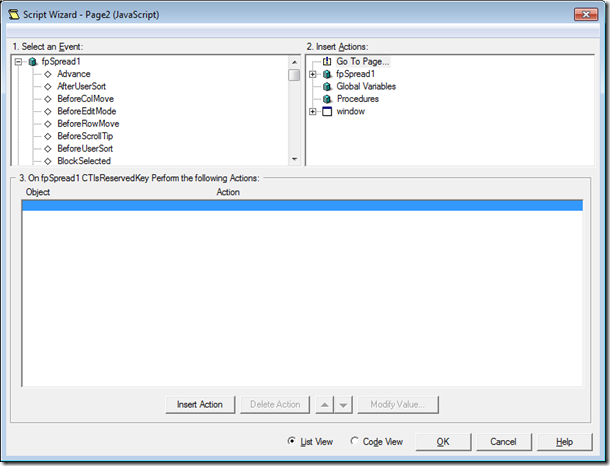This screenshot has width=610, height=466.
Task: Choose the List View radio button
Action: pyautogui.click(x=291, y=441)
